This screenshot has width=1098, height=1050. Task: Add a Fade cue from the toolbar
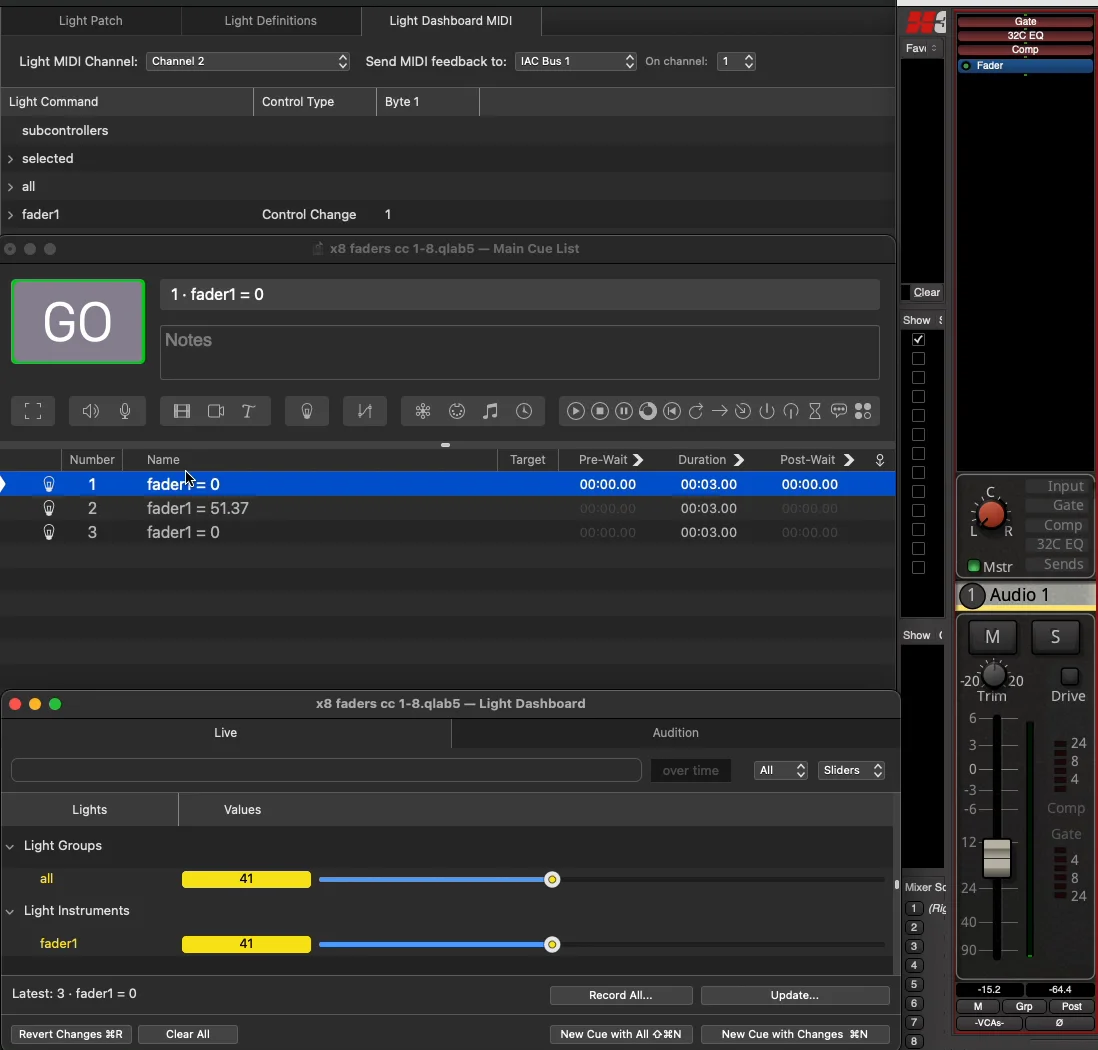(x=364, y=411)
